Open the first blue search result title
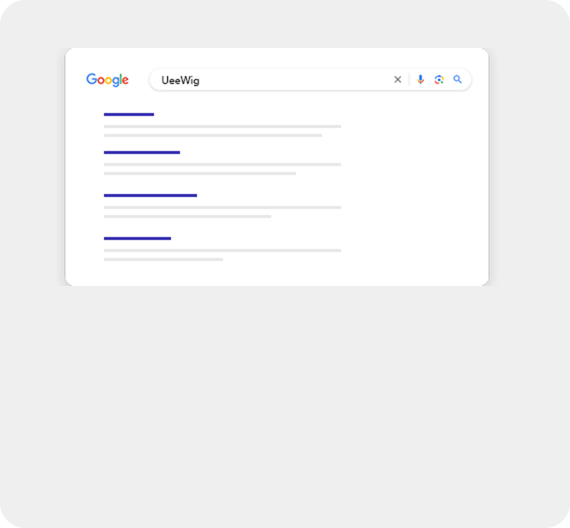The height and width of the screenshot is (528, 570). pyautogui.click(x=129, y=115)
